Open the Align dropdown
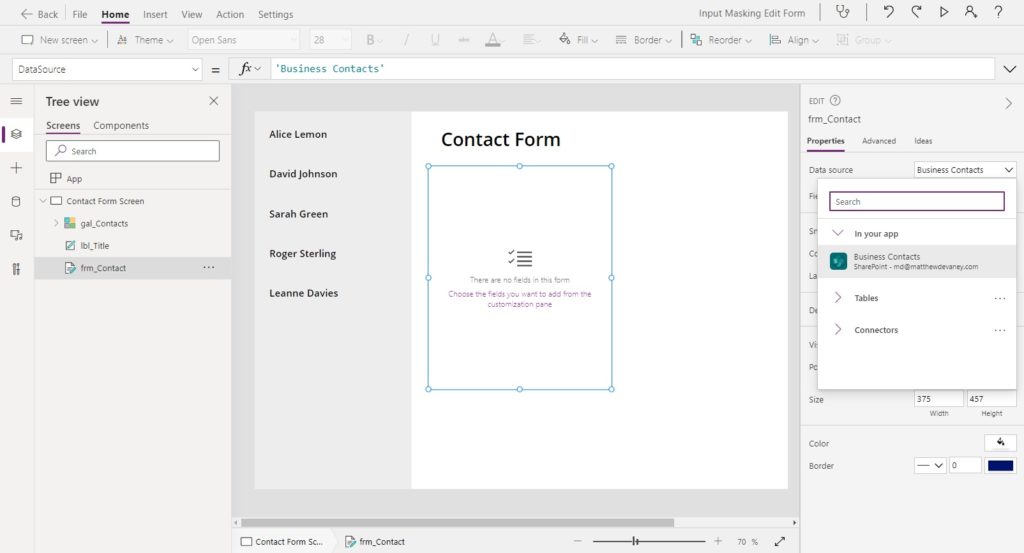This screenshot has width=1024, height=553. click(x=793, y=40)
